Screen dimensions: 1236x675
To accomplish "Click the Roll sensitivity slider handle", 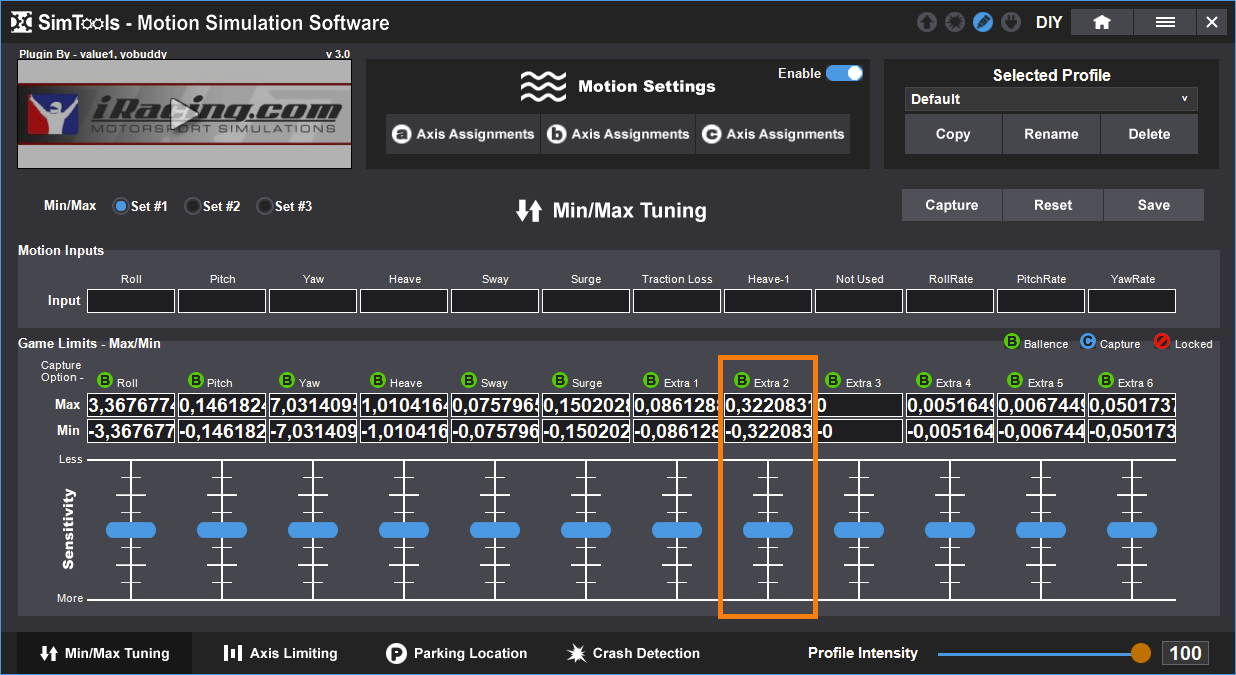I will (131, 529).
